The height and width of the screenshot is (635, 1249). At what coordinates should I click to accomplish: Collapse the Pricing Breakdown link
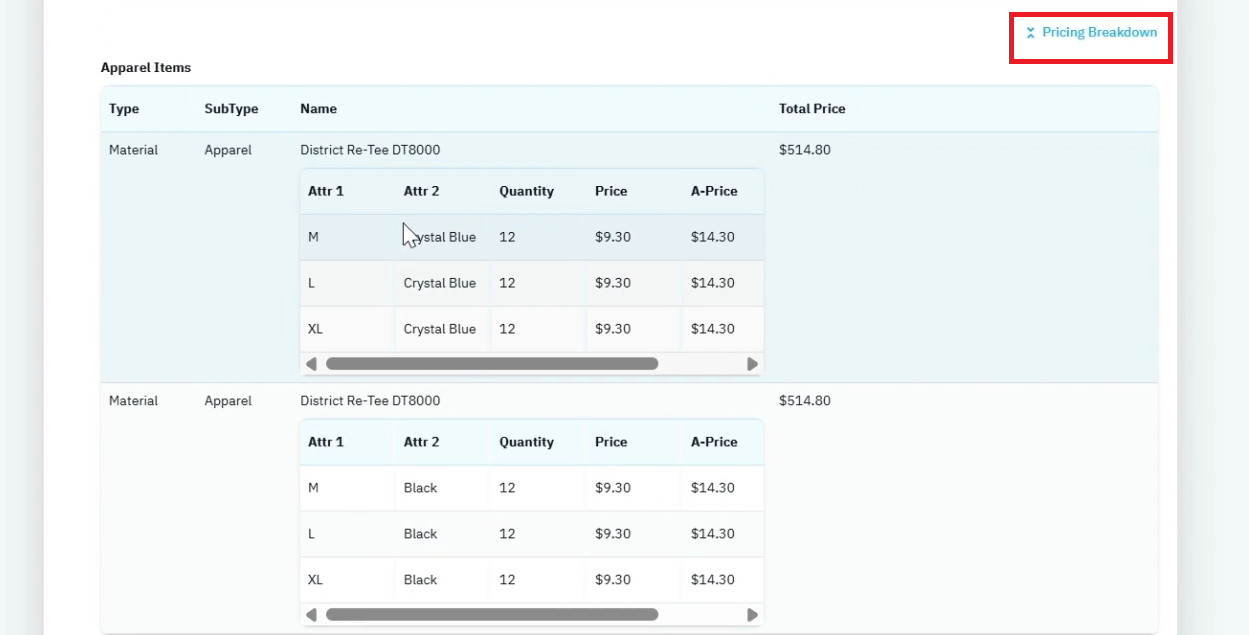pos(1091,32)
